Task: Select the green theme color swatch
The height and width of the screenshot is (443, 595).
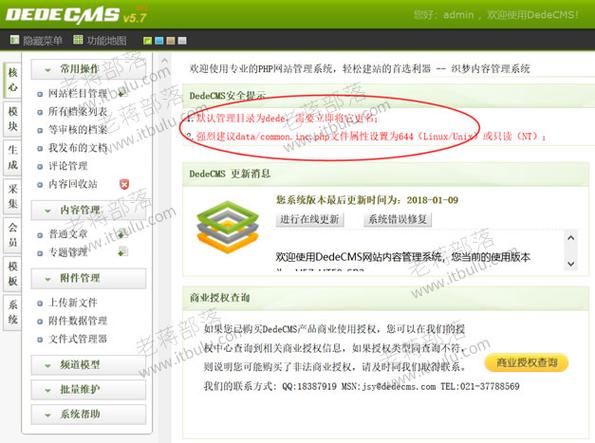Action: pyautogui.click(x=148, y=40)
